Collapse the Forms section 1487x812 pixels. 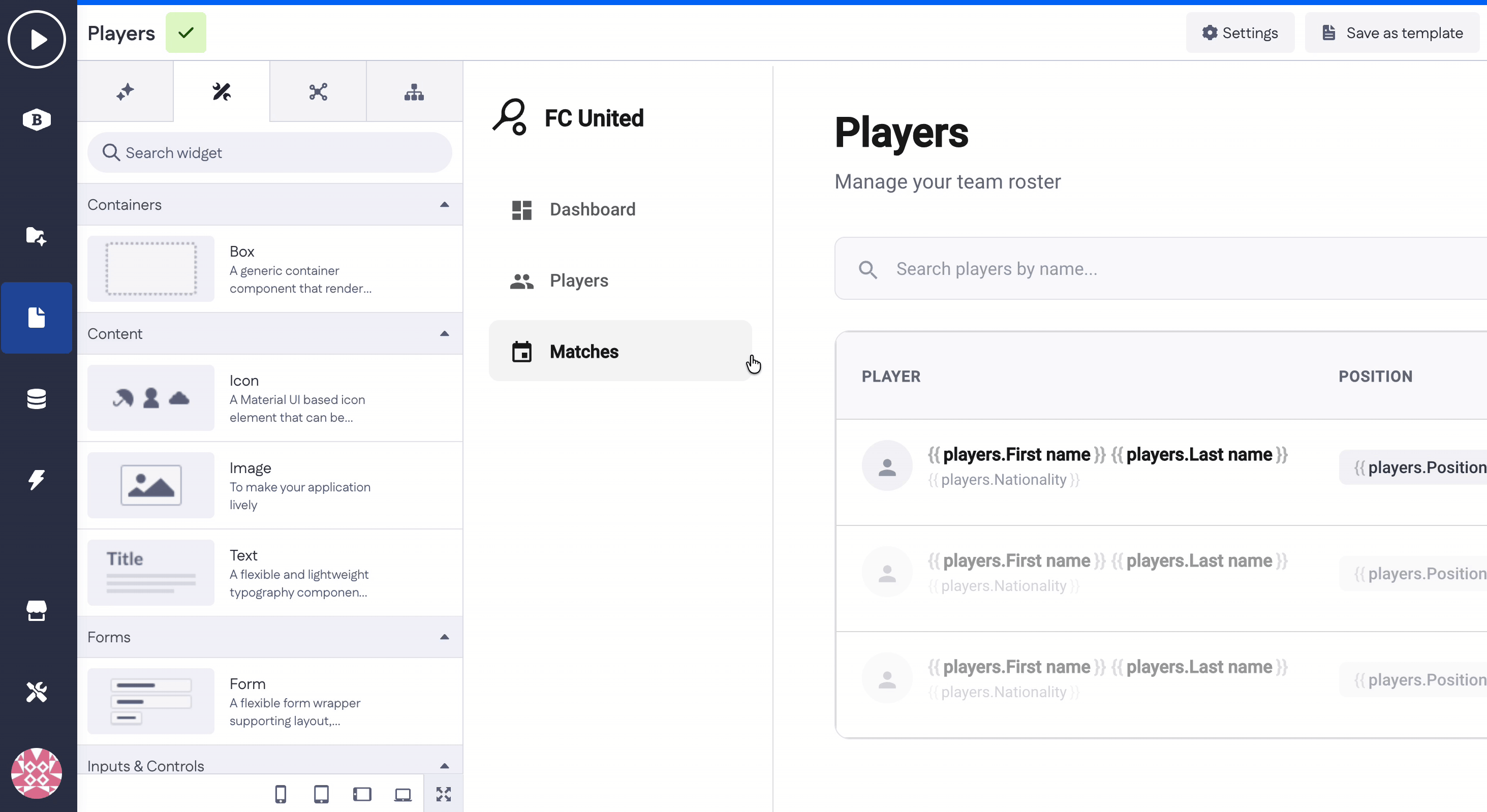444,637
